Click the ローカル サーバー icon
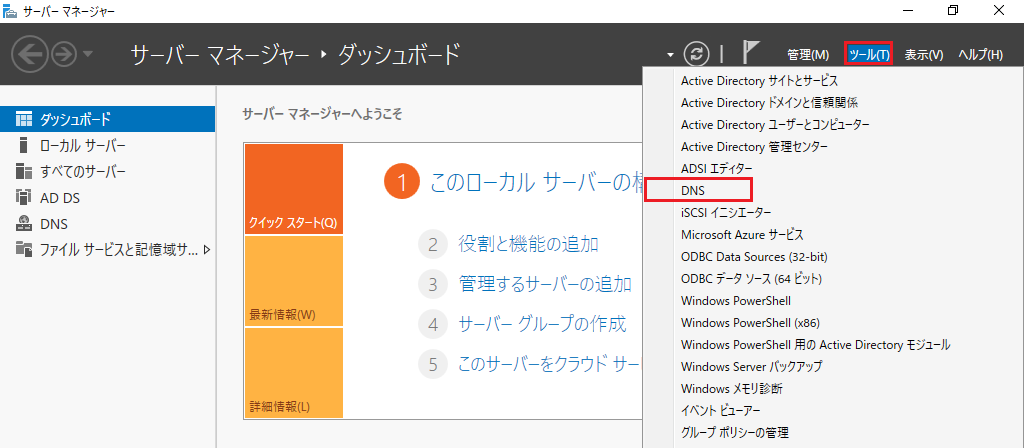 (24, 145)
